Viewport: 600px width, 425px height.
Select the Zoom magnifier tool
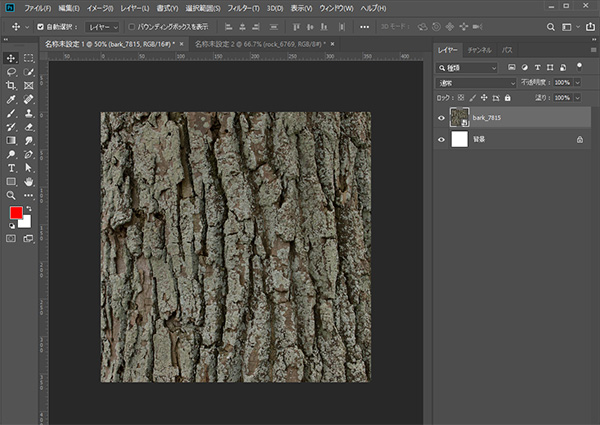[x=10, y=196]
